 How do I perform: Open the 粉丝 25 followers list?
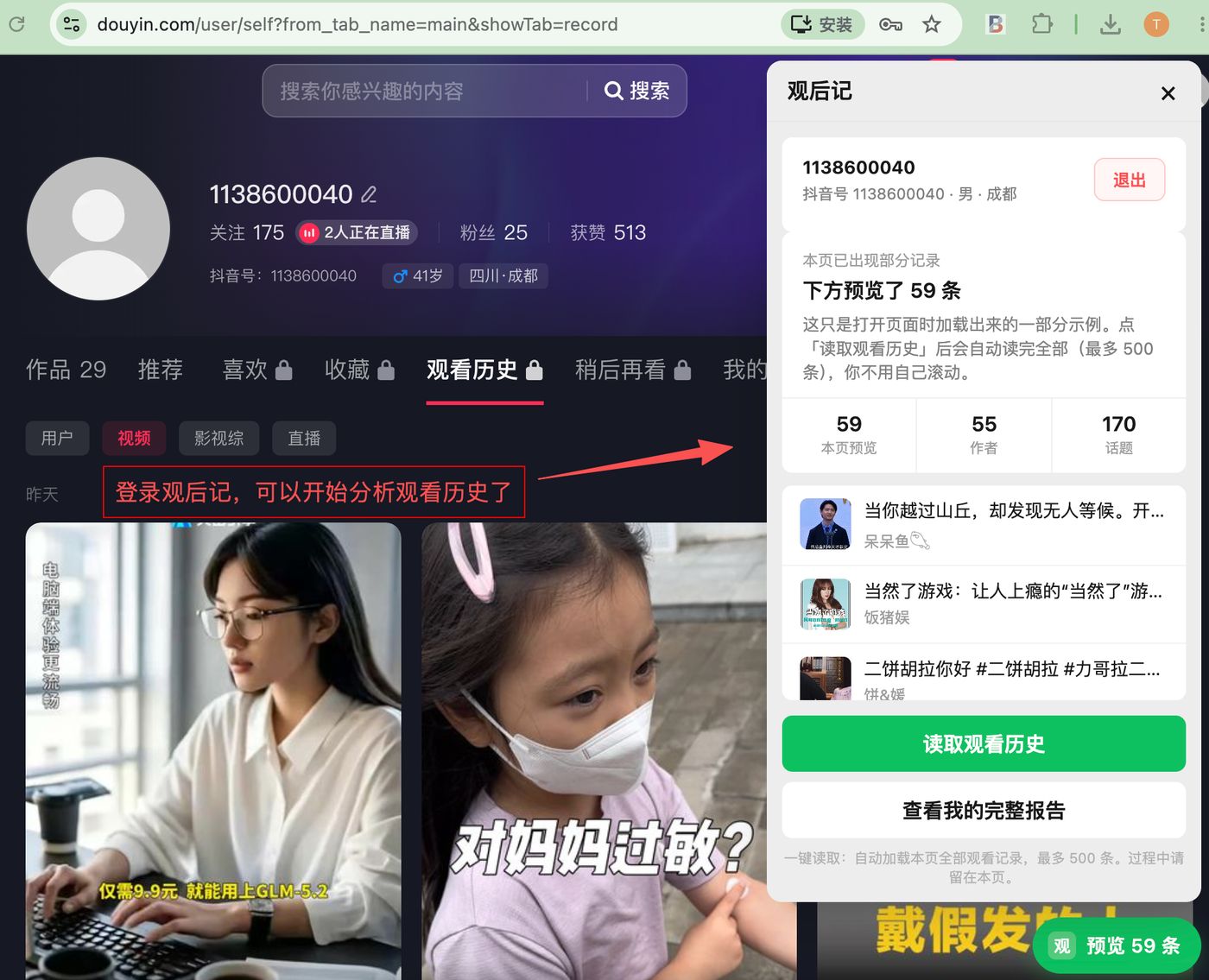[494, 232]
